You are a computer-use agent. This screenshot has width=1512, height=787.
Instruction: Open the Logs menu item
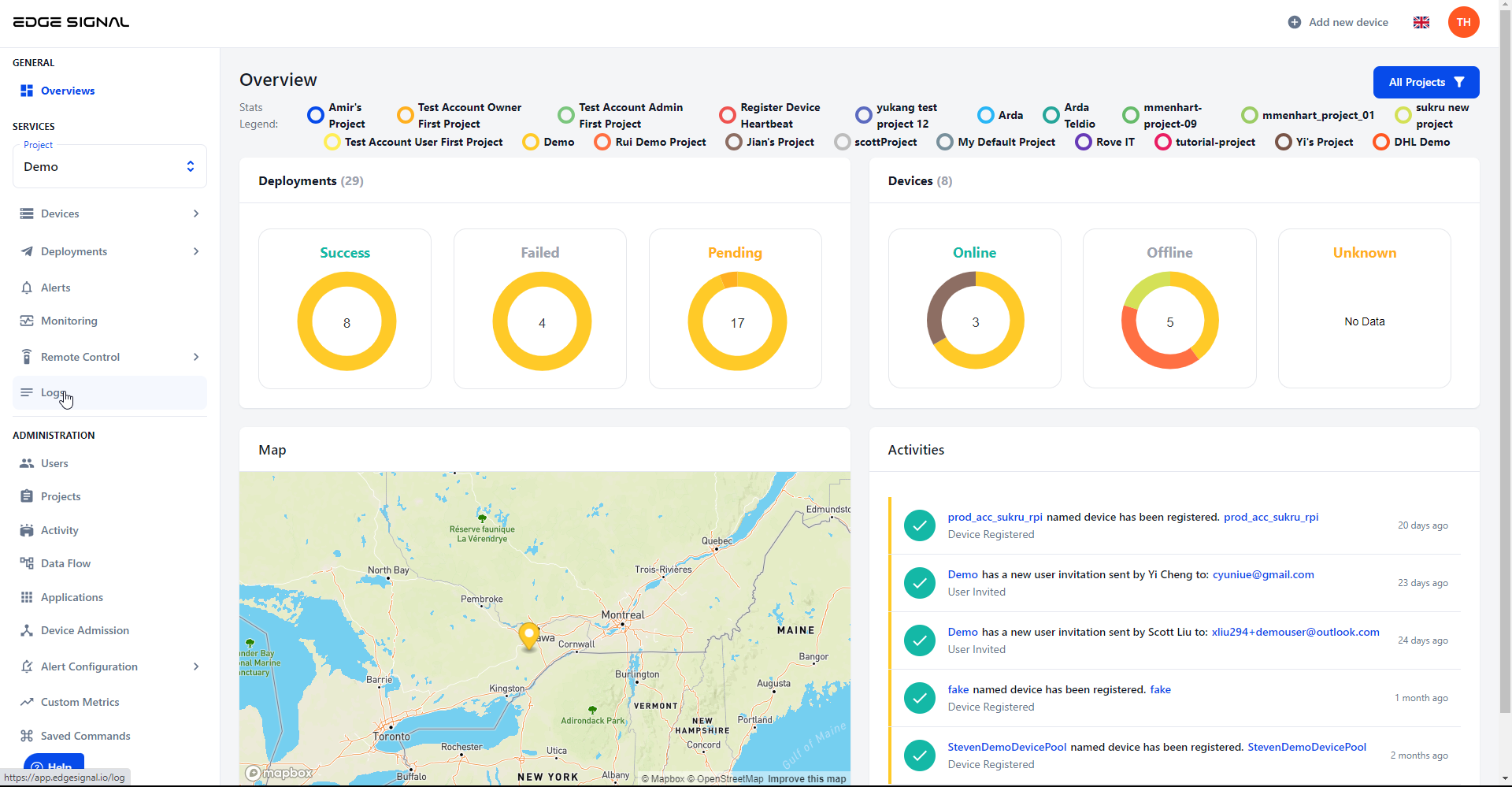tap(52, 392)
